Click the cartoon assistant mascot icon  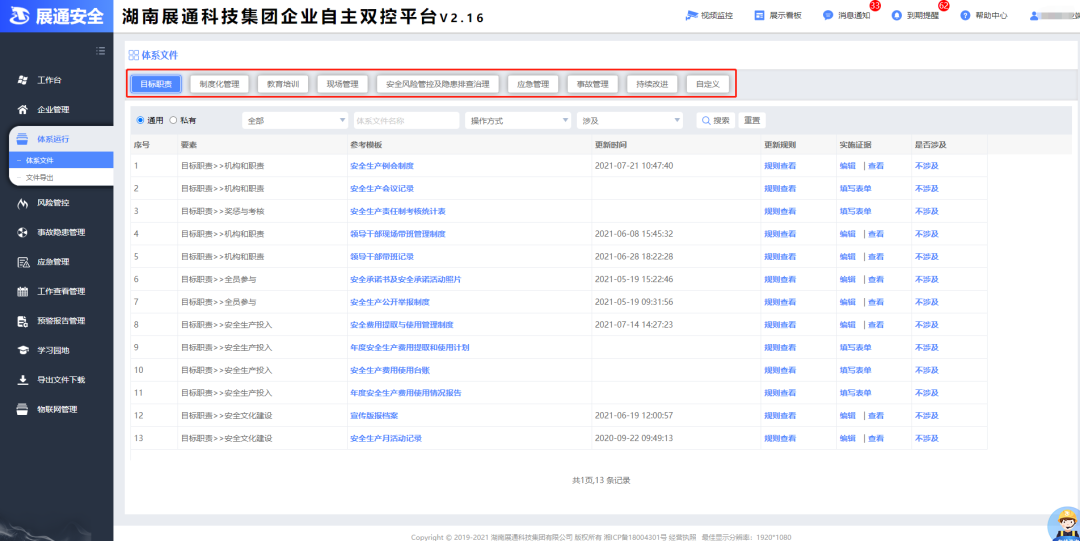tap(1060, 524)
